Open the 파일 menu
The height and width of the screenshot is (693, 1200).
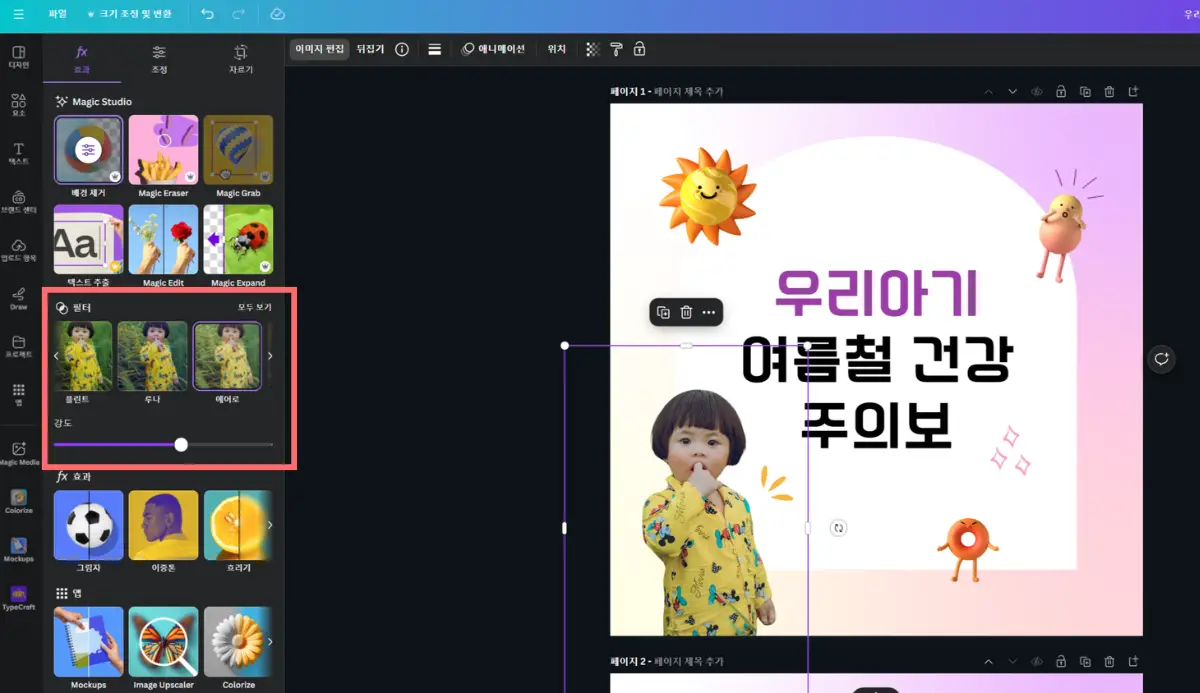[56, 14]
